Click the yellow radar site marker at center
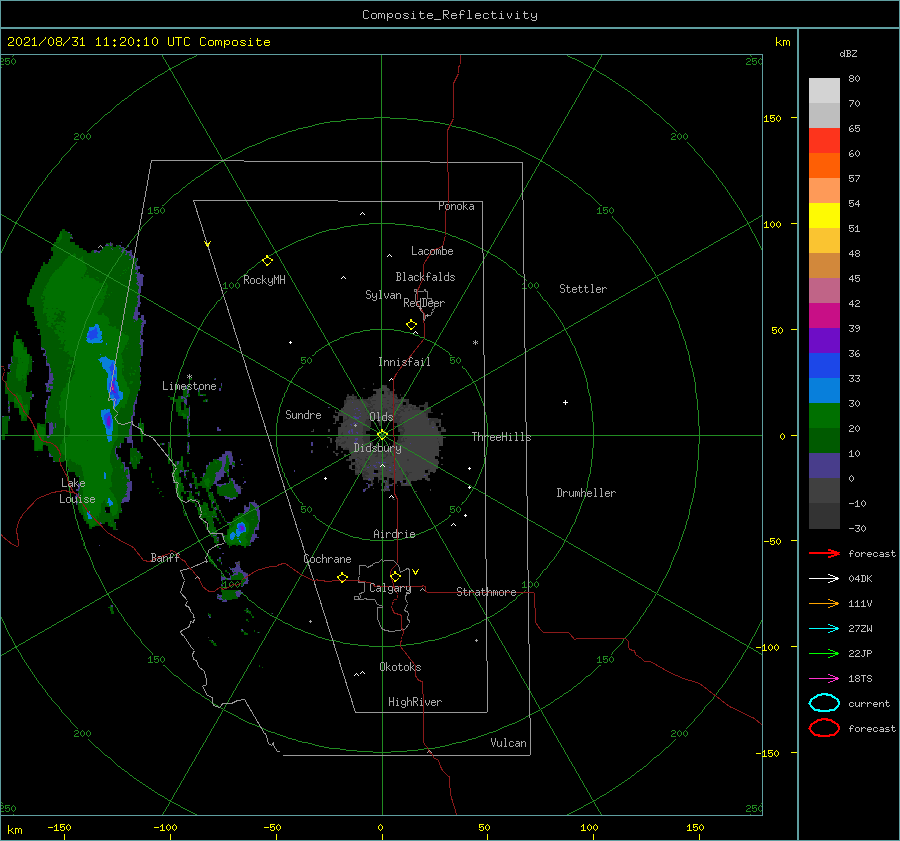 pos(382,435)
